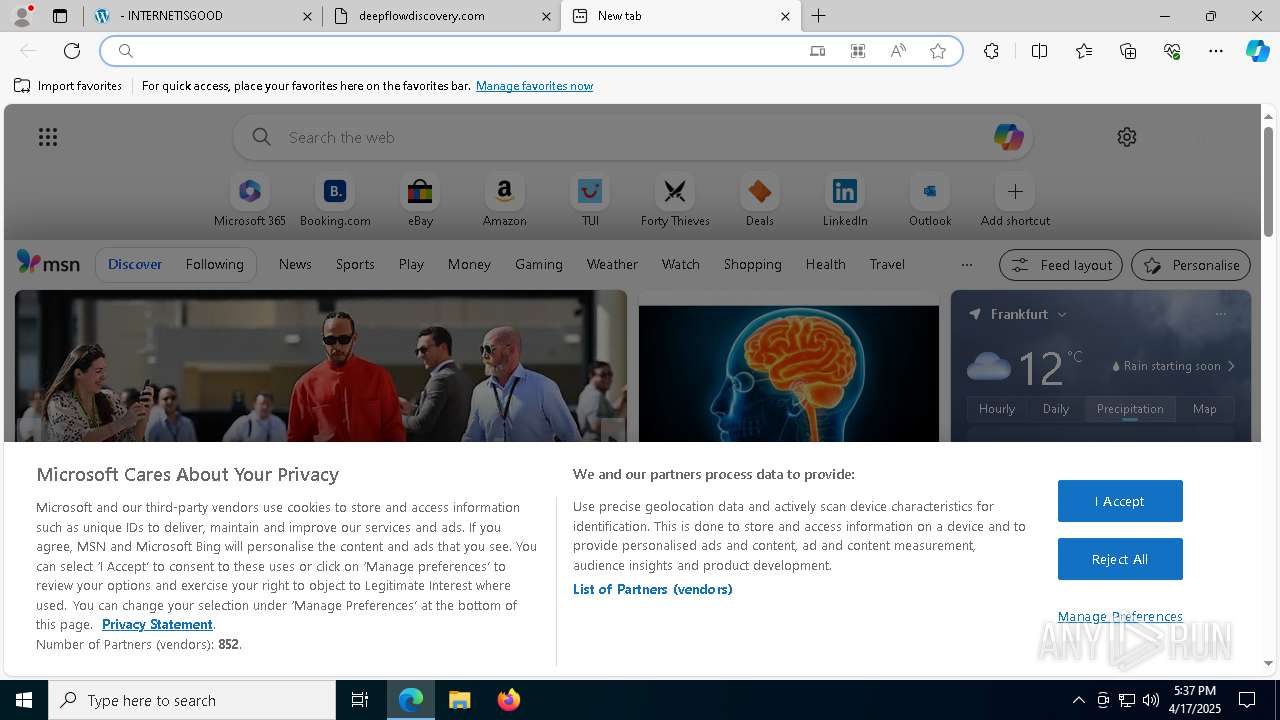Launch the Copilot sidebar icon
The height and width of the screenshot is (720, 1280).
pyautogui.click(x=1257, y=51)
